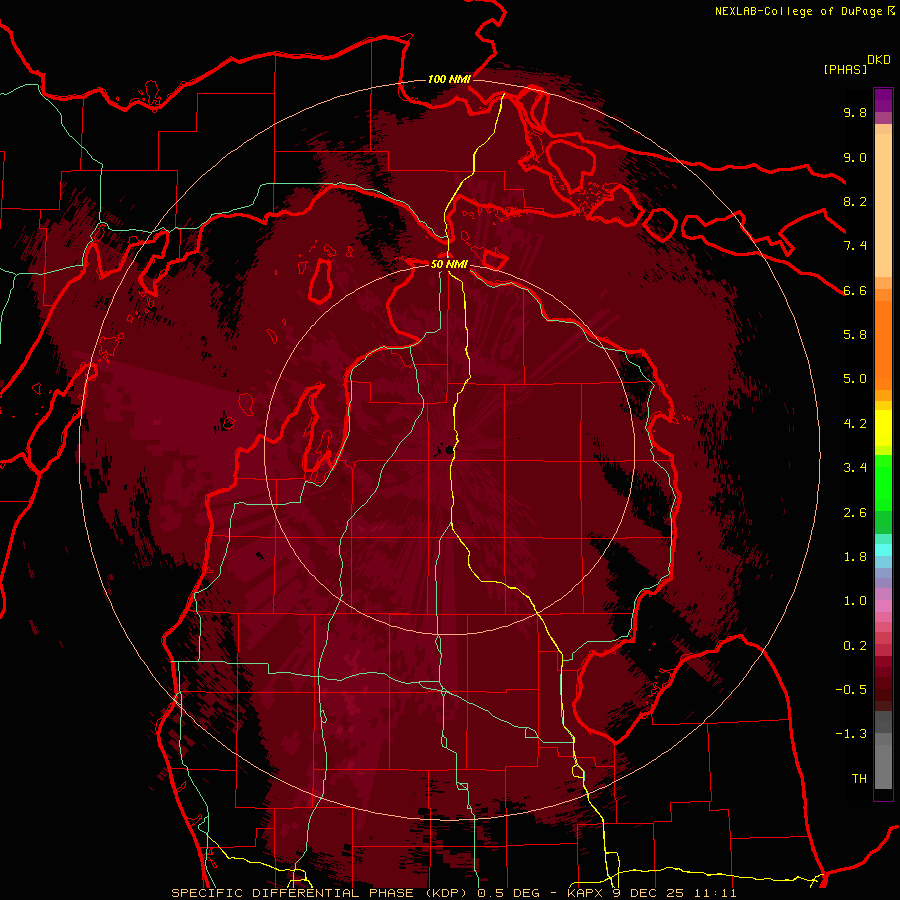Select the 3.4 scale value

click(855, 468)
